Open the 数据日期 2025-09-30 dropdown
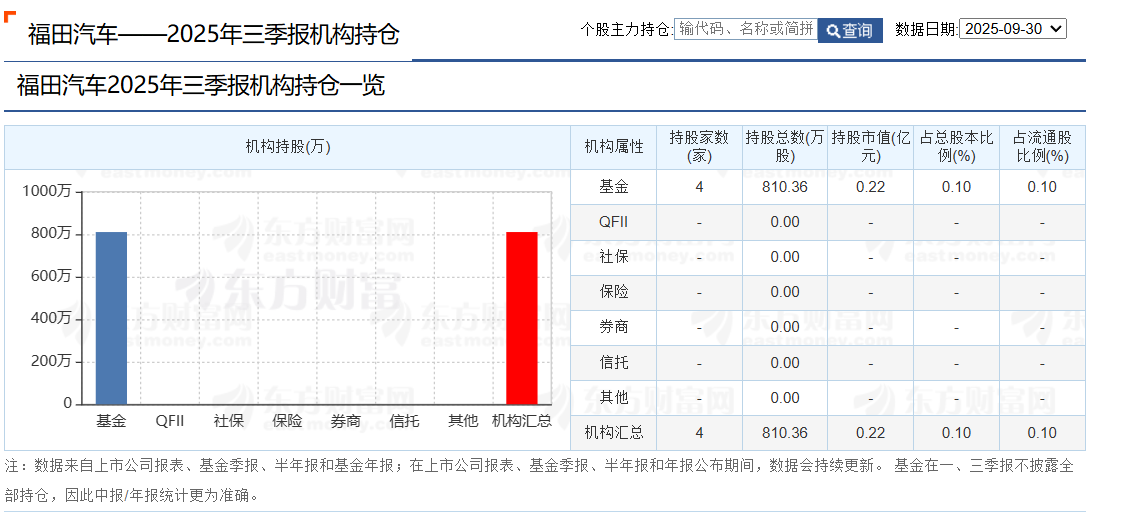Viewport: 1124px width, 515px height. 1013,29
